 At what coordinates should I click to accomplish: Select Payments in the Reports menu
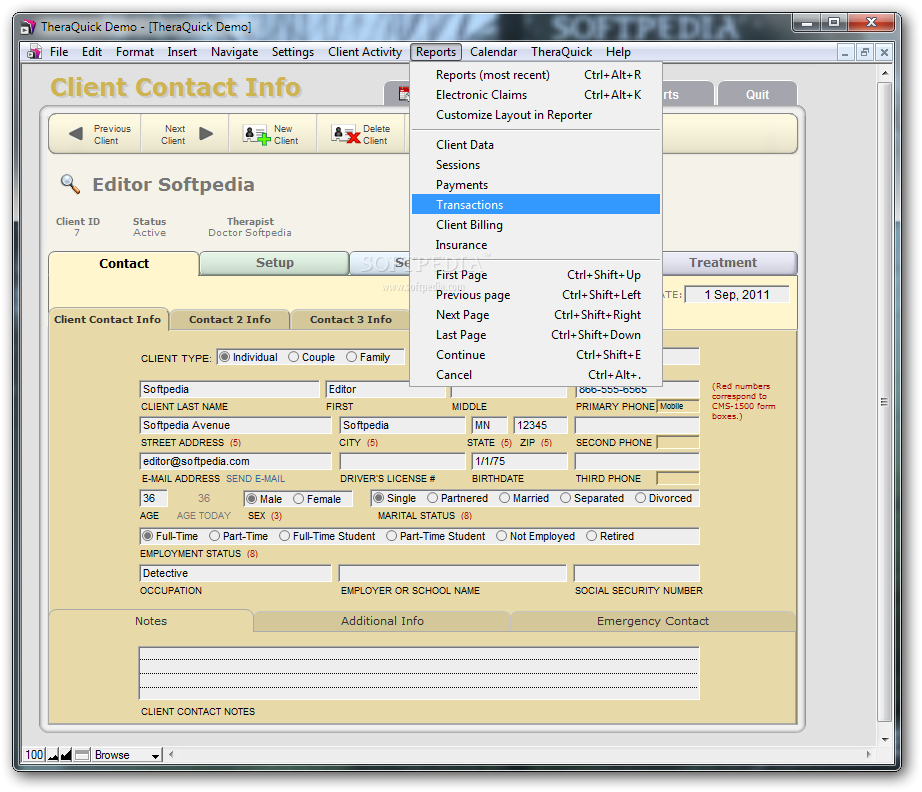coord(536,185)
